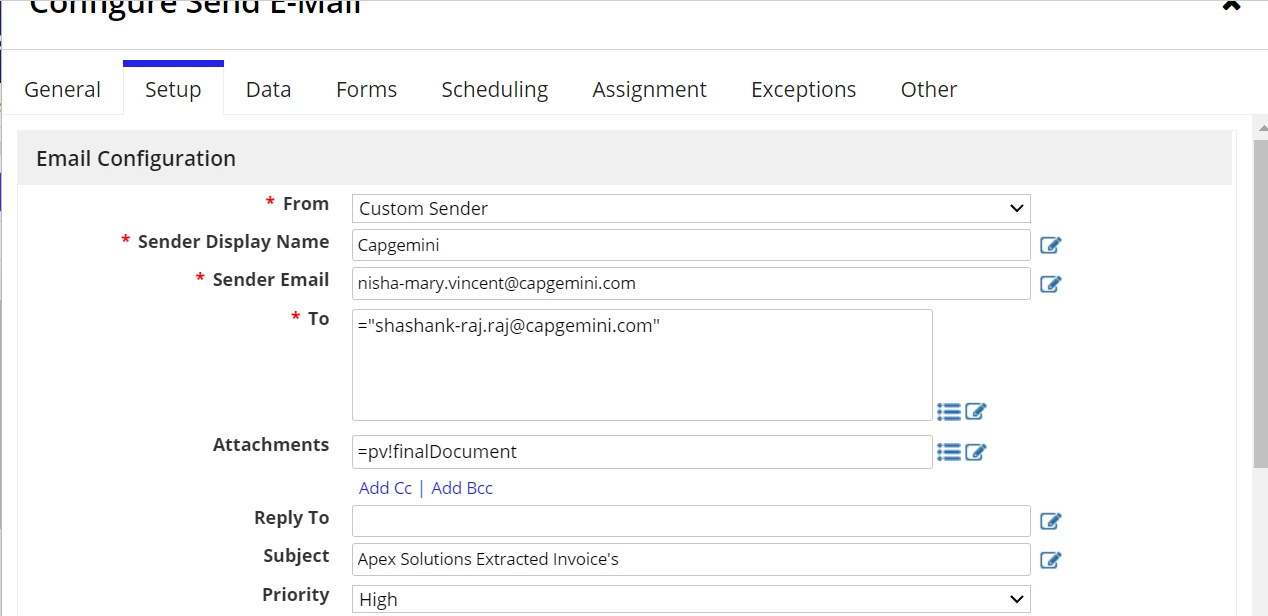Click the Email Configuration section header
Screen dimensions: 1268x616
[624, 158]
